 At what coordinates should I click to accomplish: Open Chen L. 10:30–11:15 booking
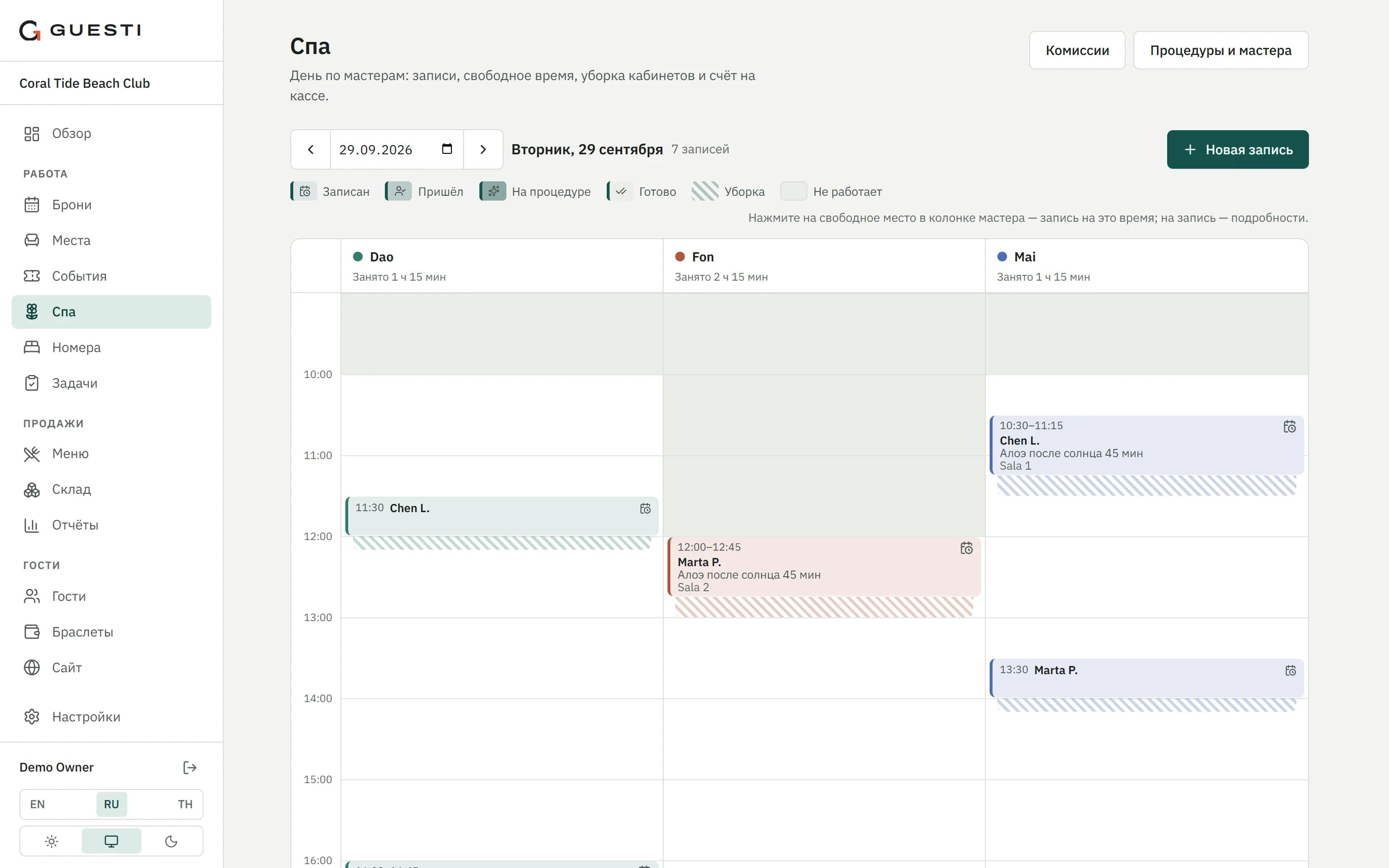(x=1146, y=445)
